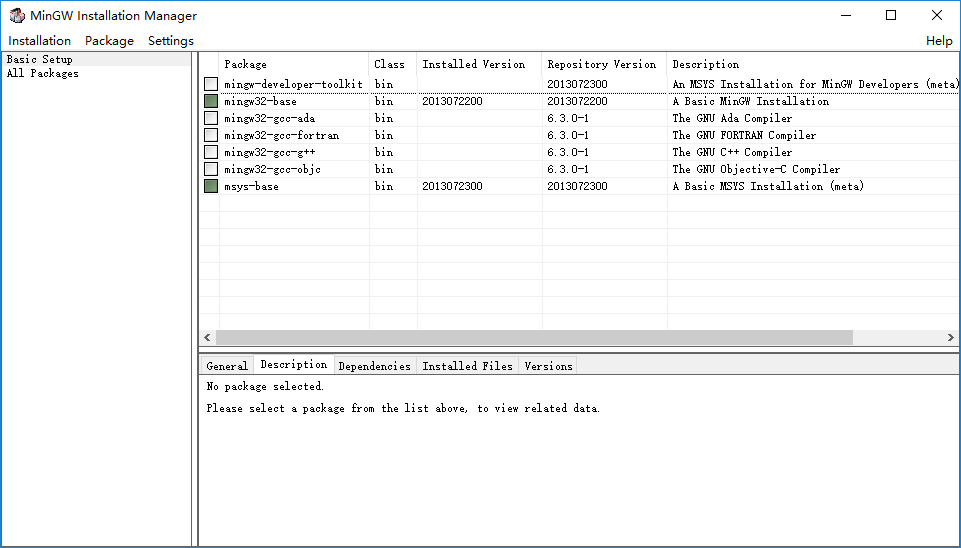The height and width of the screenshot is (548, 961).
Task: Click the Class column header
Action: [393, 64]
